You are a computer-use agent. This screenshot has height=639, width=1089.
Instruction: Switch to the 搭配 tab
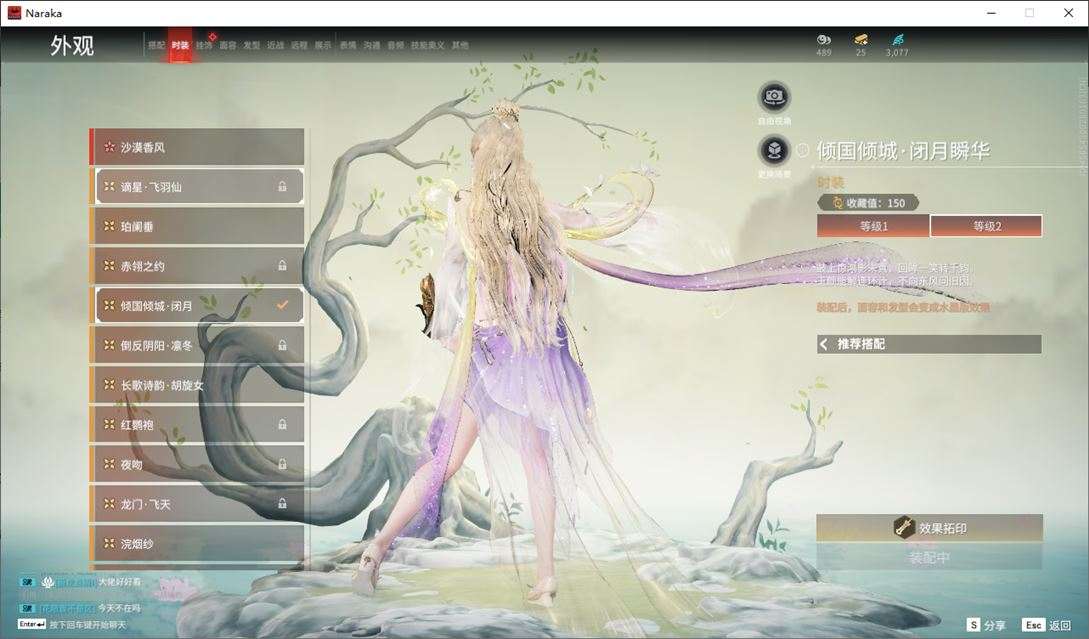(156, 45)
